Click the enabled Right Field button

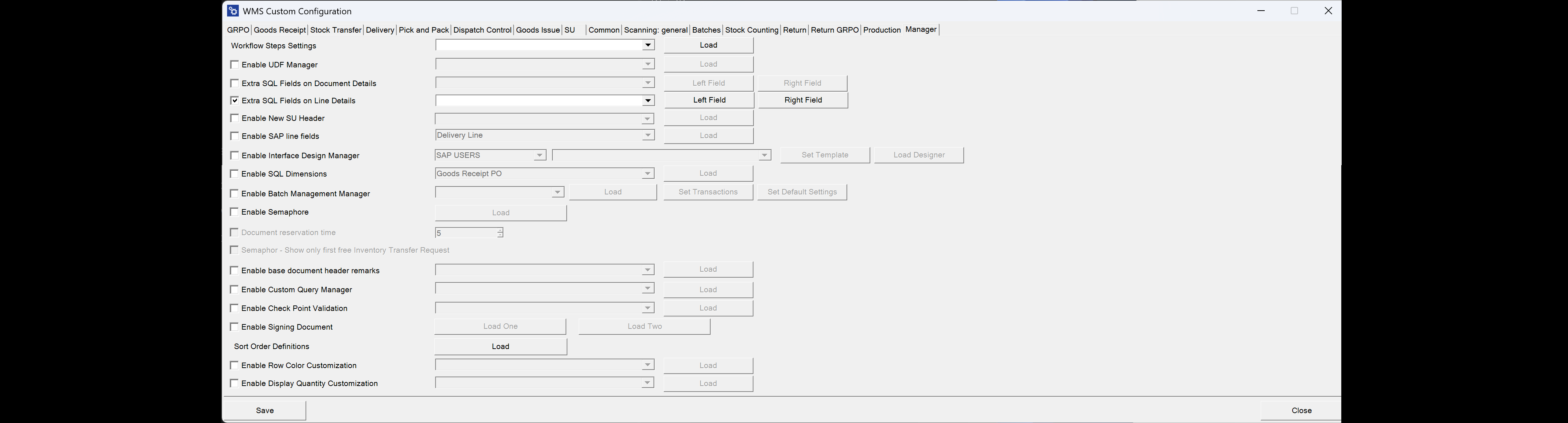tap(803, 100)
